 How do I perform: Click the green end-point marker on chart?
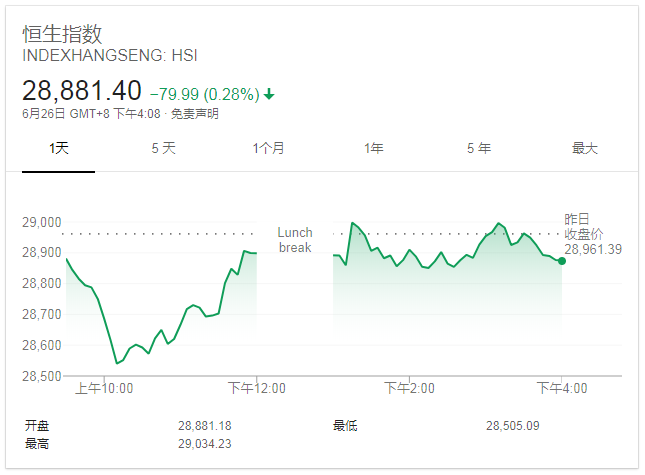pyautogui.click(x=562, y=261)
